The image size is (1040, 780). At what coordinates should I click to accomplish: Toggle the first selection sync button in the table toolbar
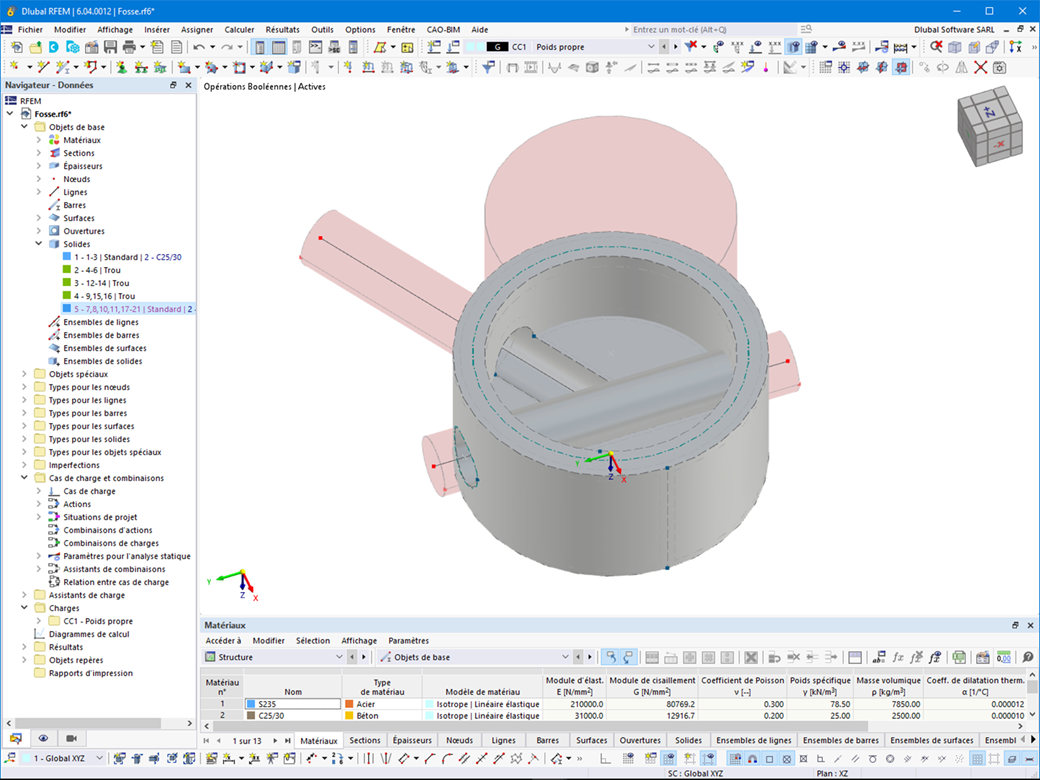click(610, 657)
